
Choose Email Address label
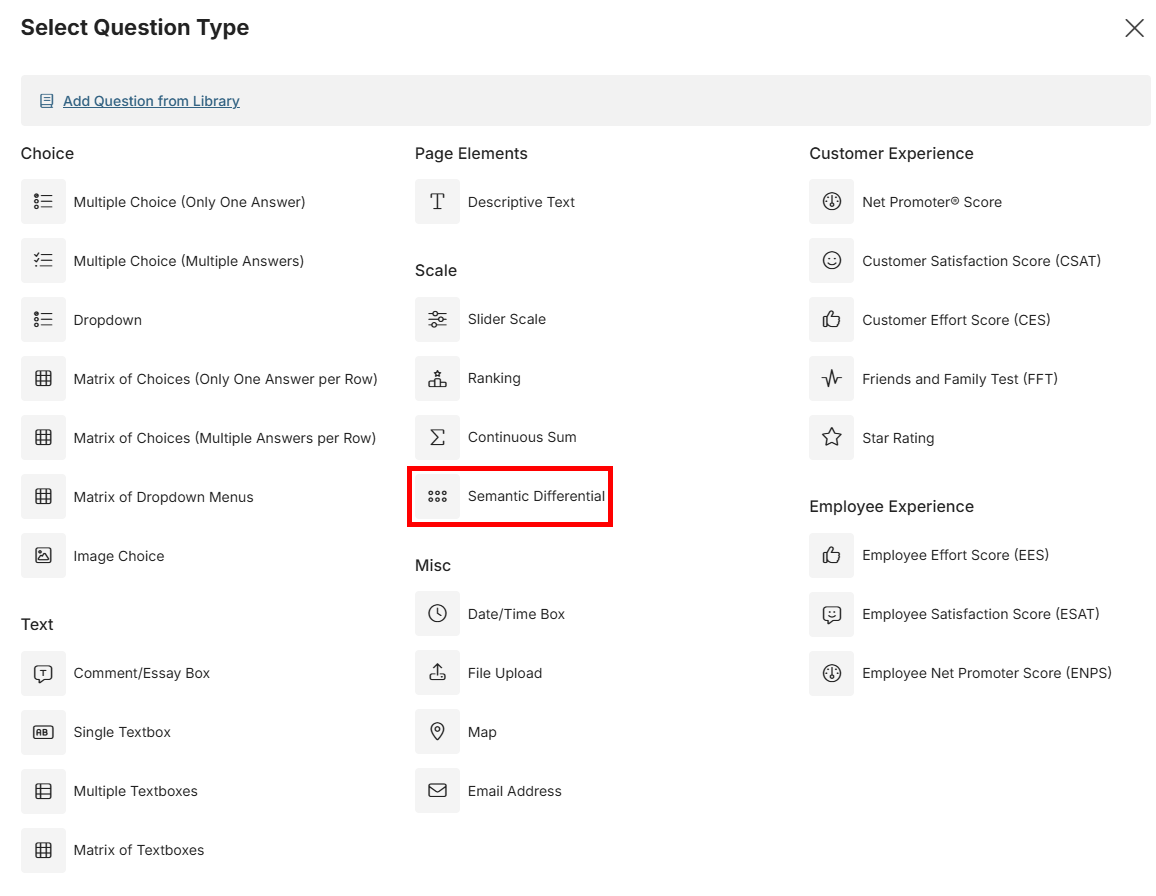[x=515, y=791]
